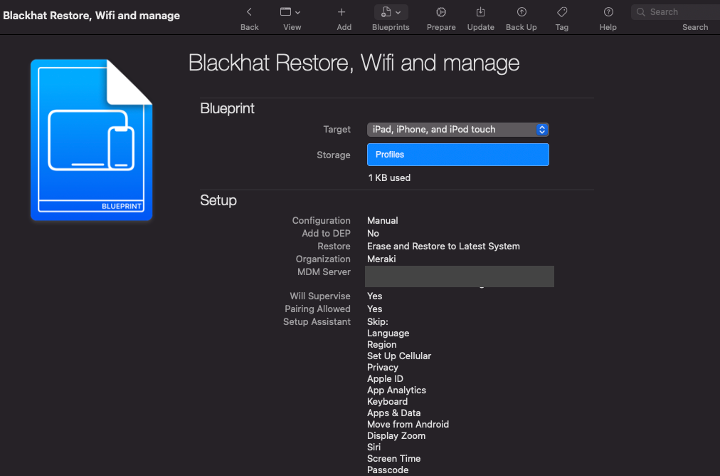720x476 pixels.
Task: Click the window title in titlebar
Action: click(91, 15)
